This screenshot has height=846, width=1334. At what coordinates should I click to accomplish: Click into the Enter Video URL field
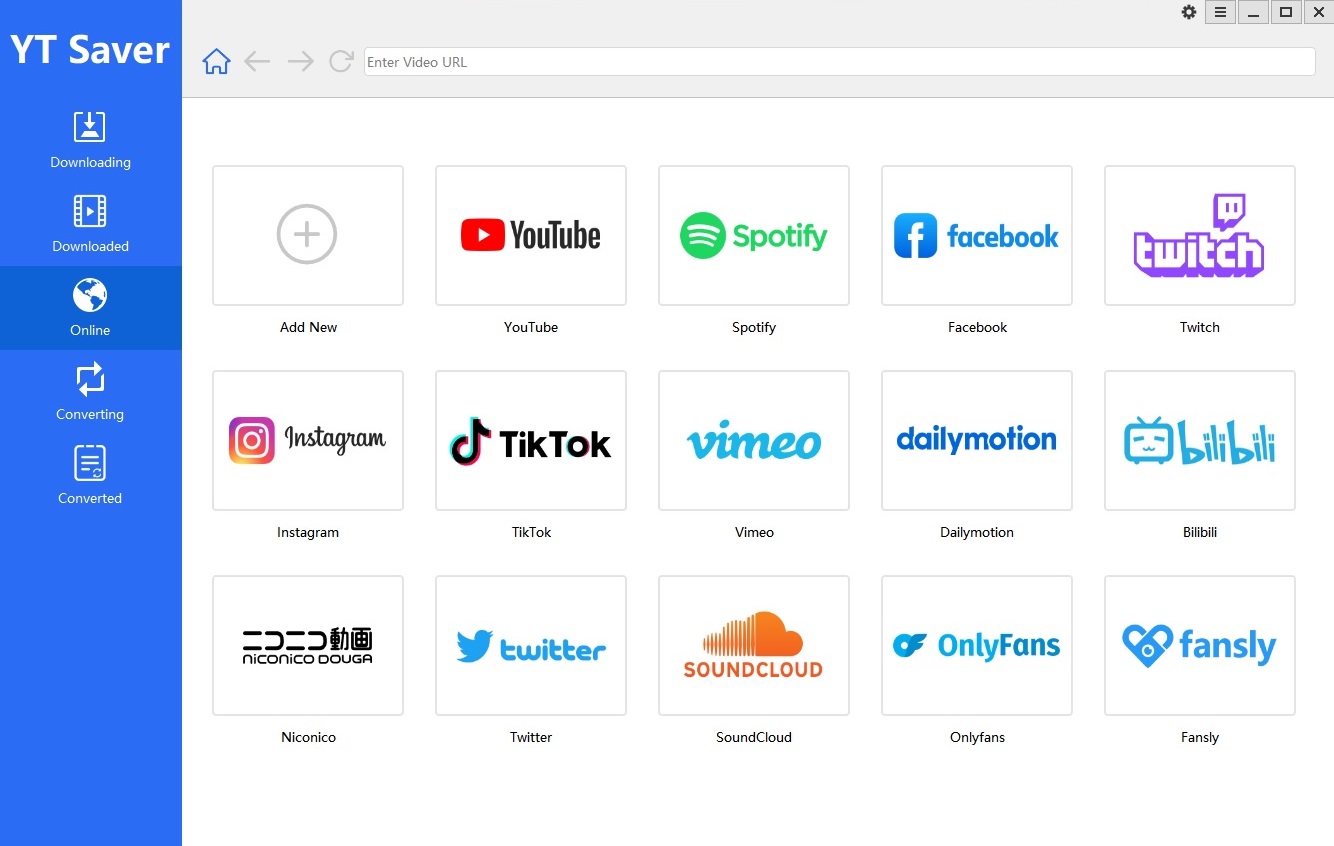[839, 62]
